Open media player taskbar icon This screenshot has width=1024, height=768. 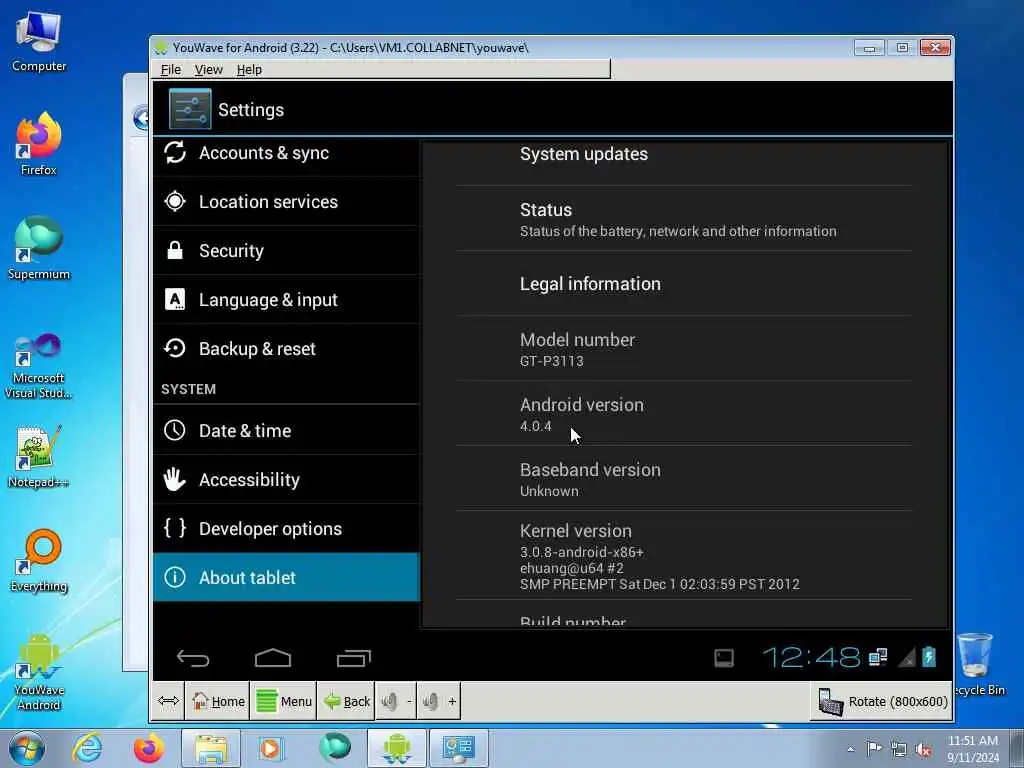click(x=271, y=748)
